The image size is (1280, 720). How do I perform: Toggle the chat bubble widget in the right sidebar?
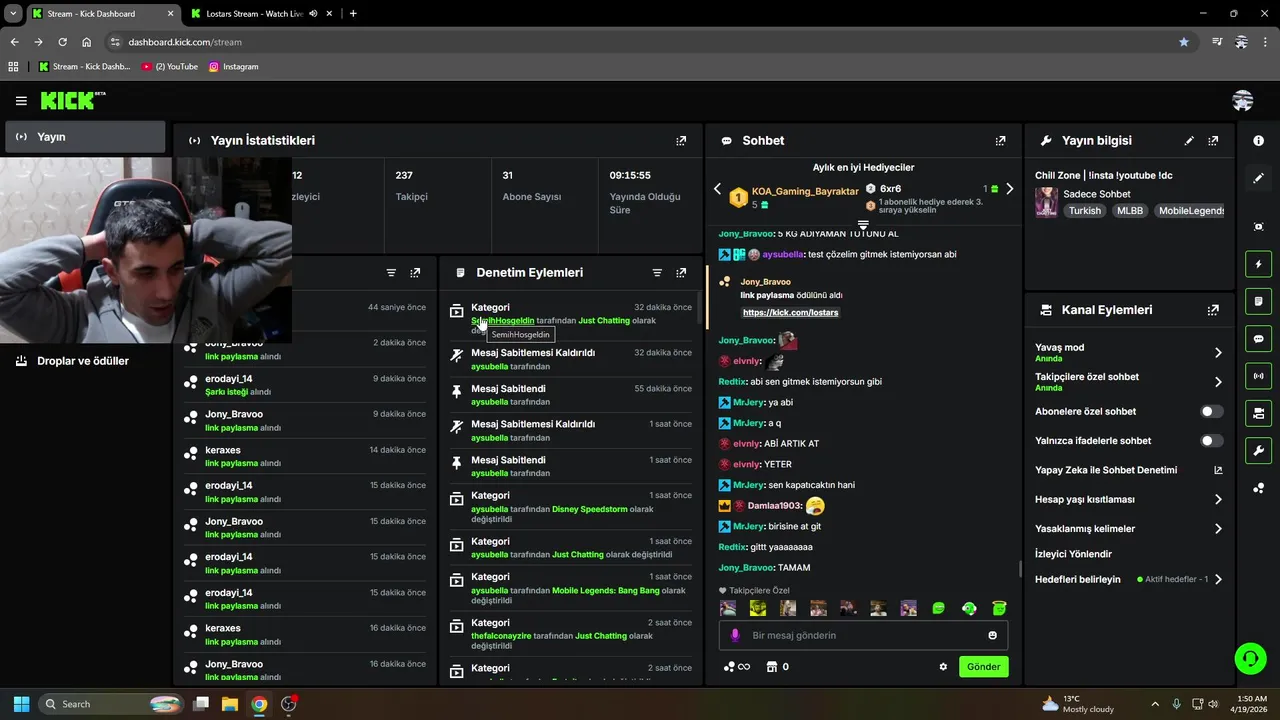1258,339
